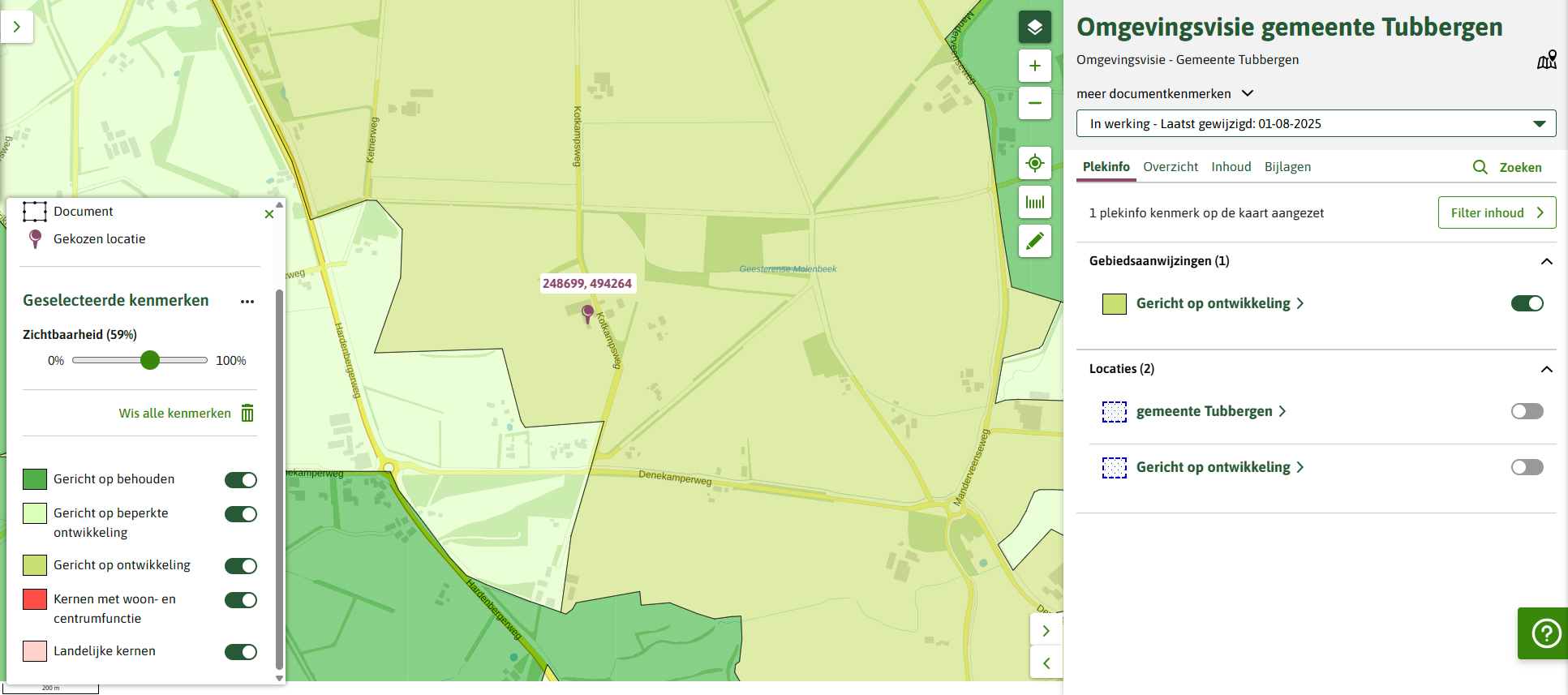Viewport: 1568px width, 695px height.
Task: Open Gericht op ontwikkeling location details
Action: pos(1220,467)
